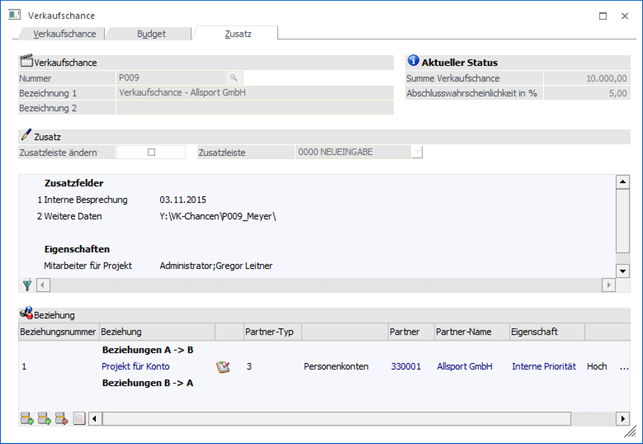
Task: Click the Bezeichnung 2 input field
Action: click(254, 108)
